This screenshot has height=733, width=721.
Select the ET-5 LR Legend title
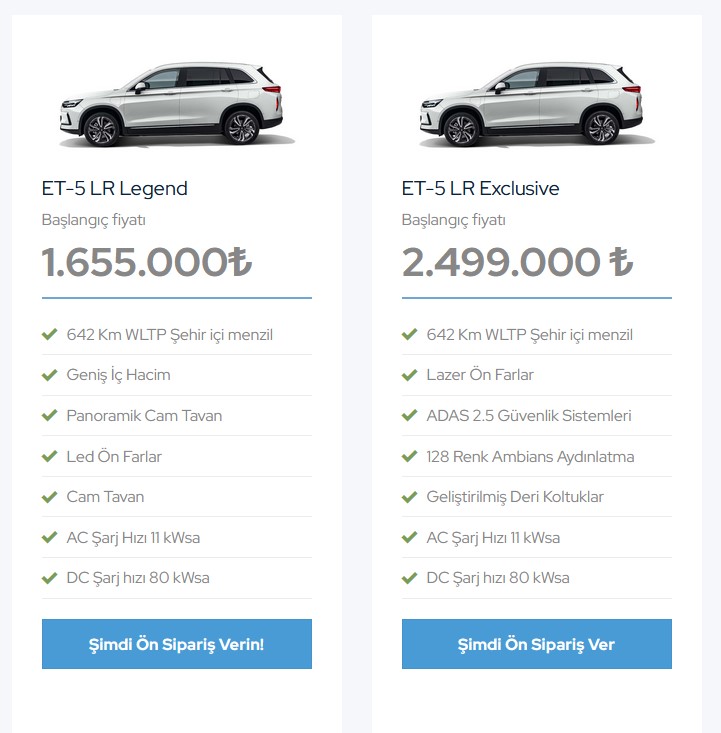pyautogui.click(x=114, y=188)
